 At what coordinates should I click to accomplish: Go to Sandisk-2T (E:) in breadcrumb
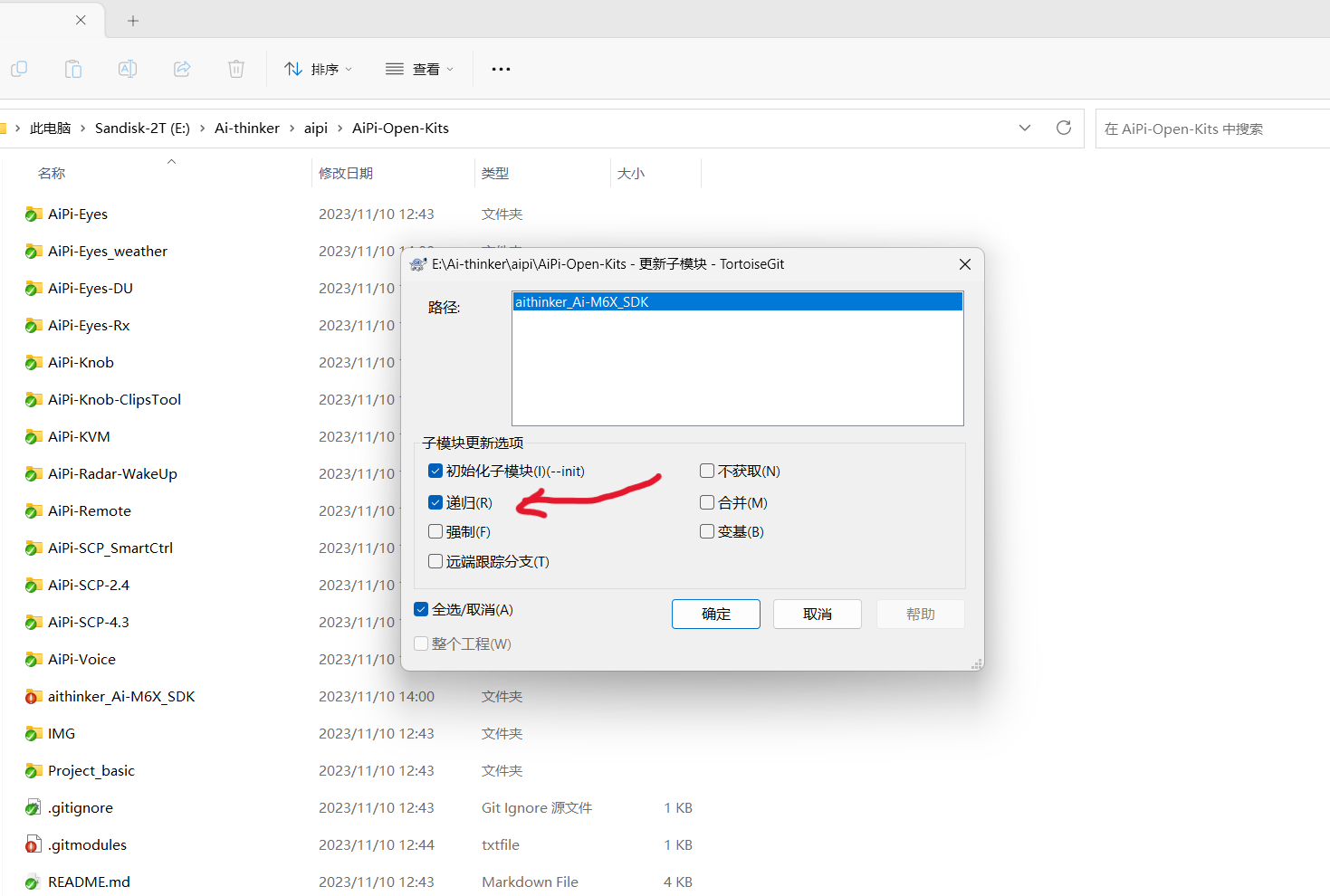[x=142, y=129]
